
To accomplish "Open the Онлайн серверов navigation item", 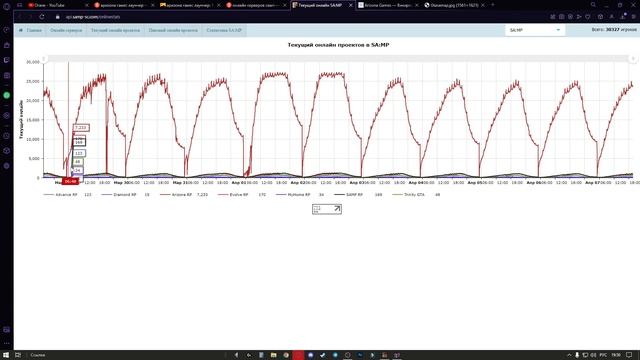I will click(66, 30).
